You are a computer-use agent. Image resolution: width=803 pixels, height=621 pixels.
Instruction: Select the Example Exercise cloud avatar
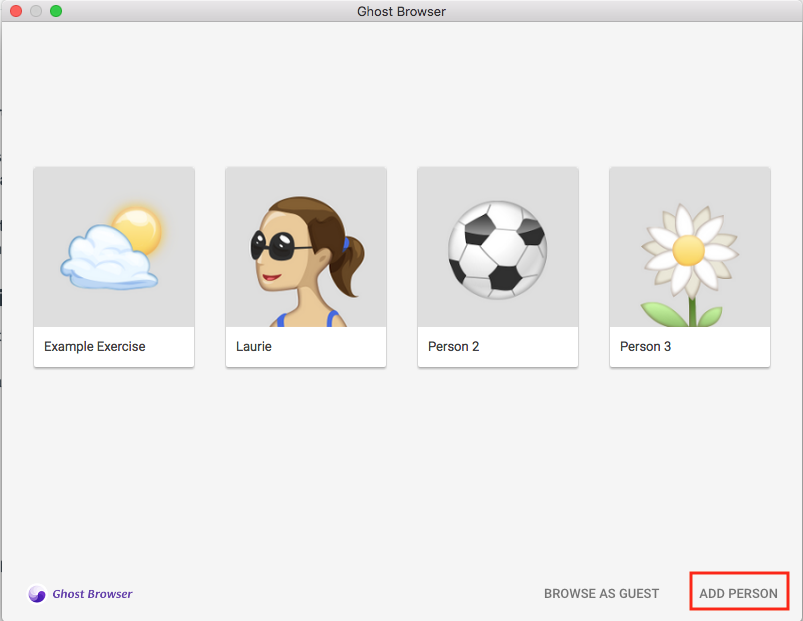click(x=114, y=247)
